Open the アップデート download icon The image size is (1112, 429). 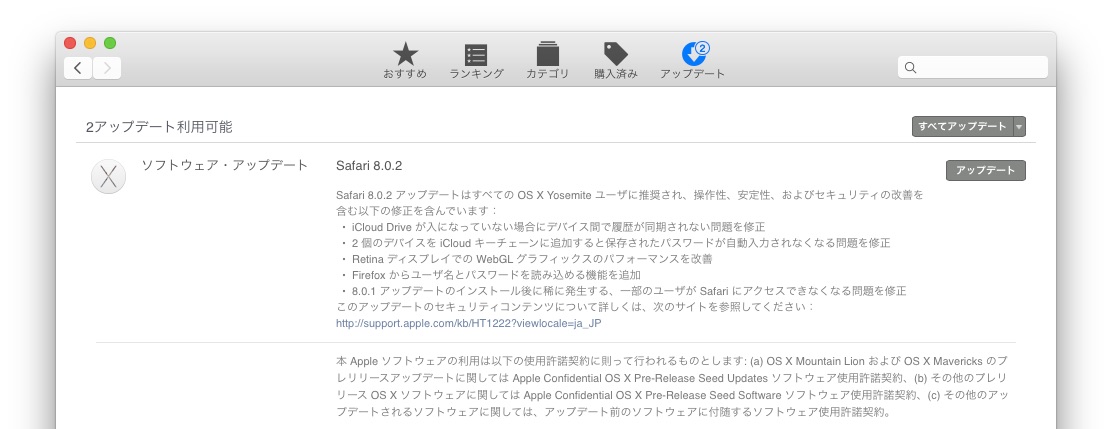click(693, 55)
